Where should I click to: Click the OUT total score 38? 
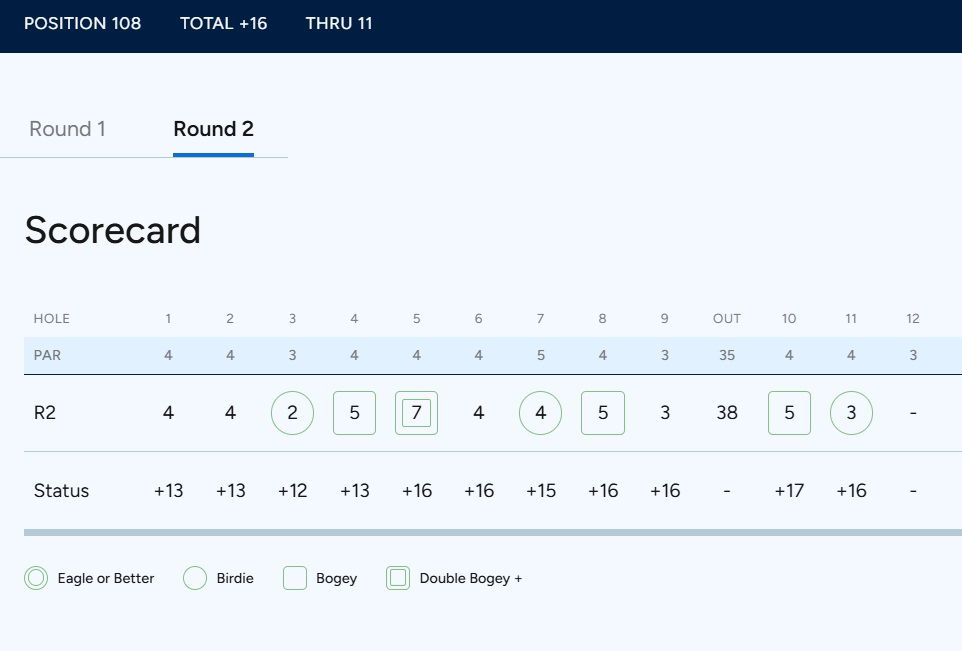(727, 413)
